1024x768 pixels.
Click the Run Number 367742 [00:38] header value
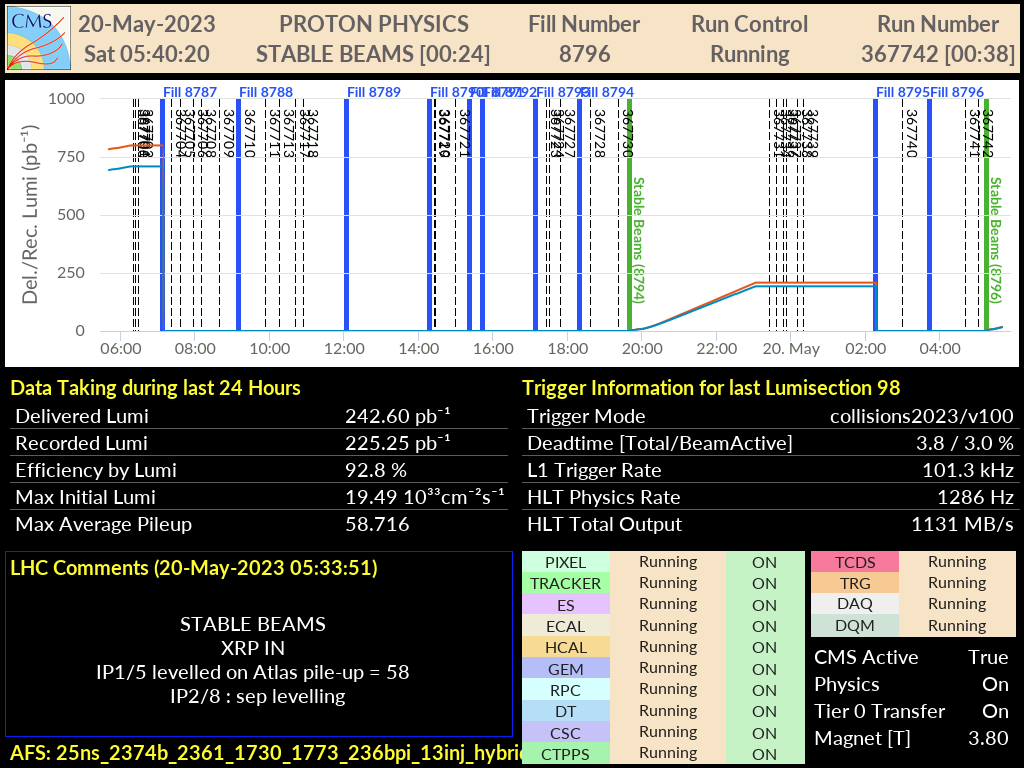click(x=938, y=54)
